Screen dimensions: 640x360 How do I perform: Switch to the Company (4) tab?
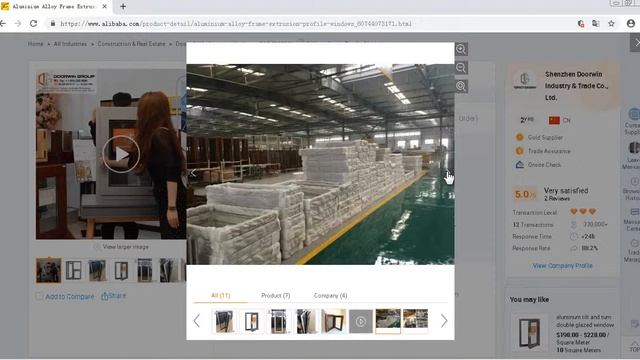[330, 296]
